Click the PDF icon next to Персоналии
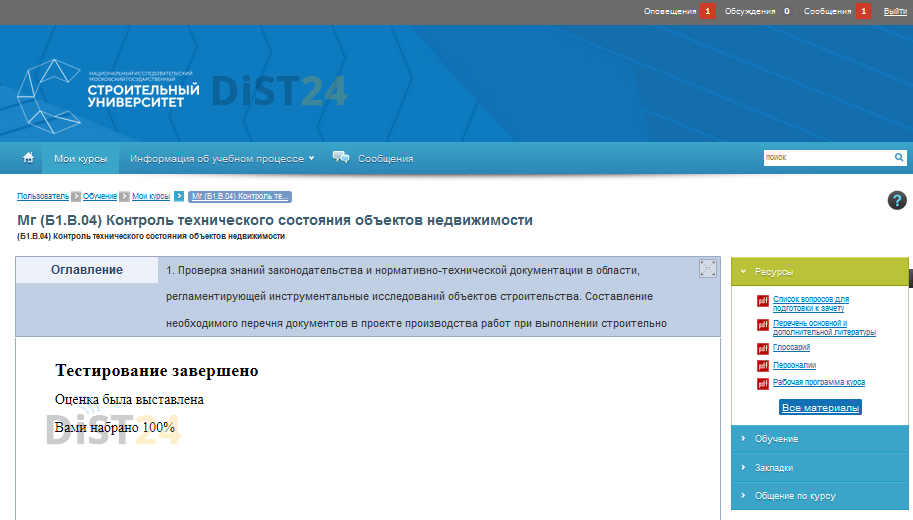Viewport: 913px width, 520px height. pos(763,366)
